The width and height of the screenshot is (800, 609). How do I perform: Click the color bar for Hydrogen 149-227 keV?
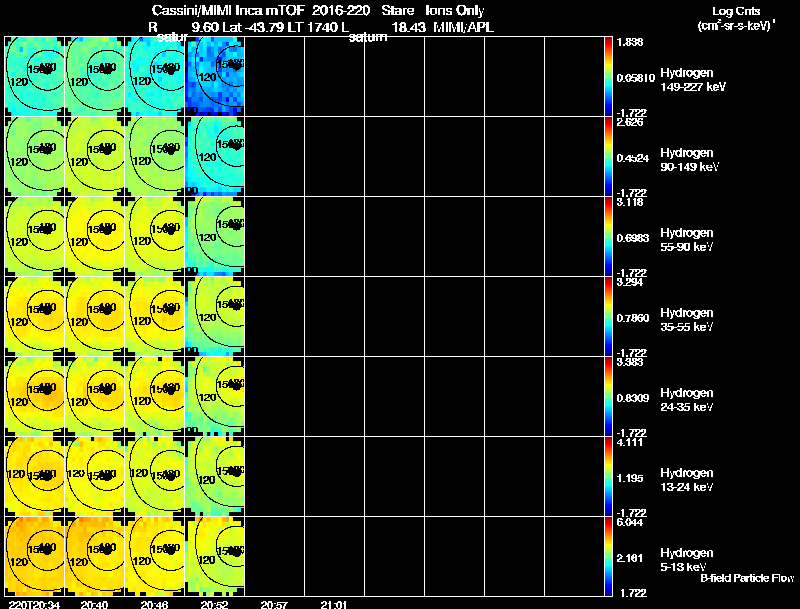(608, 77)
